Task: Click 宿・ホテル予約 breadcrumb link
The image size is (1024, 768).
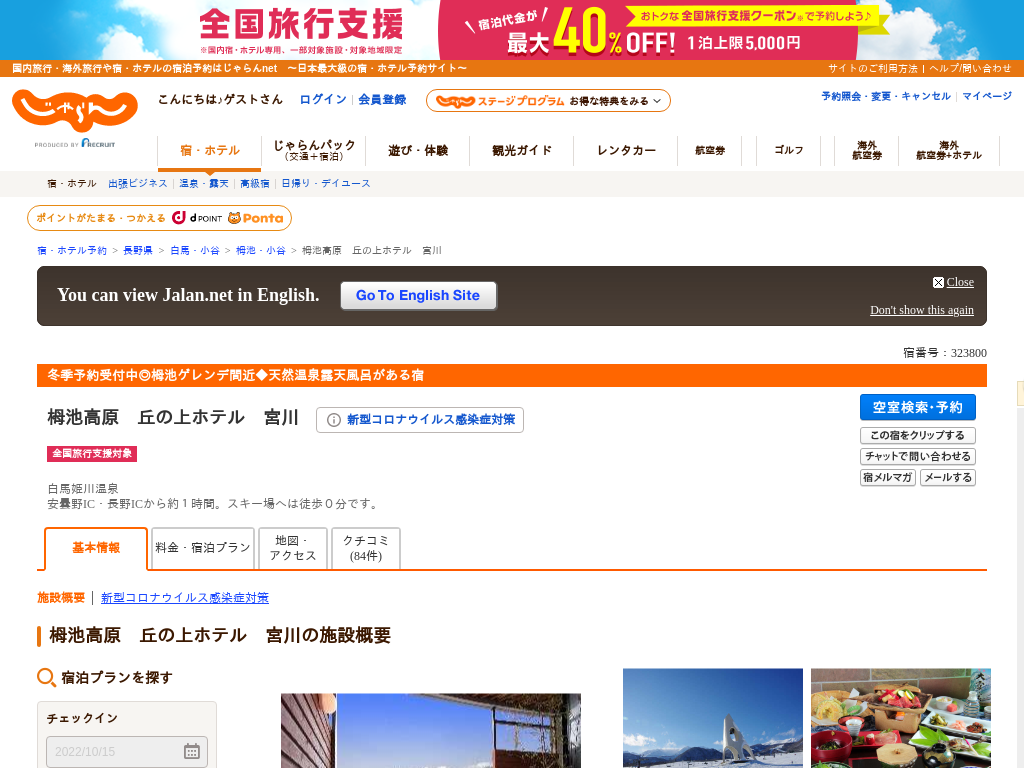Action: pyautogui.click(x=72, y=250)
